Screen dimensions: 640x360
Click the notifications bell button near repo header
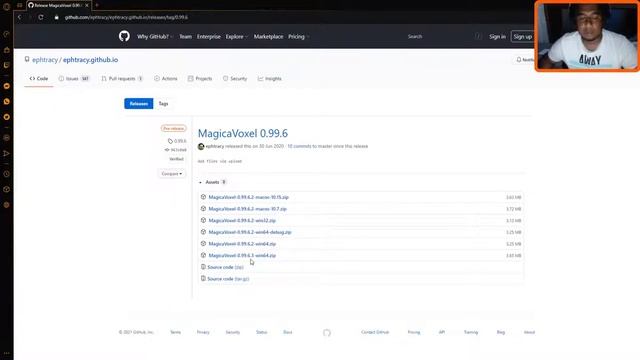tap(524, 60)
